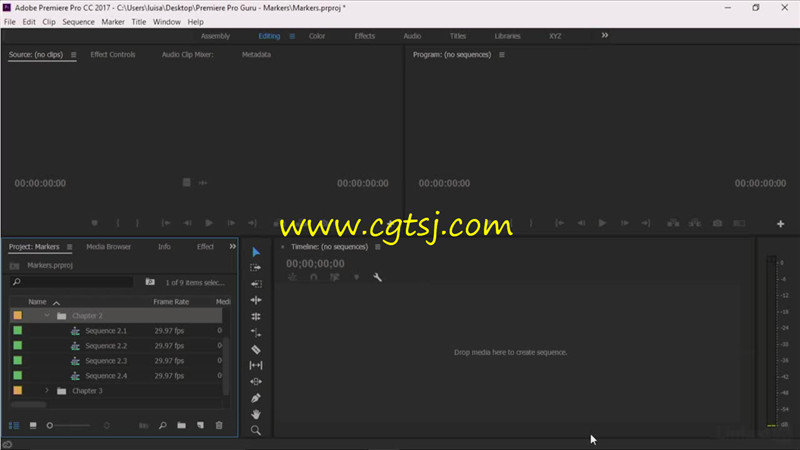Click the search bin folder icon
The image size is (800, 450).
(x=150, y=282)
